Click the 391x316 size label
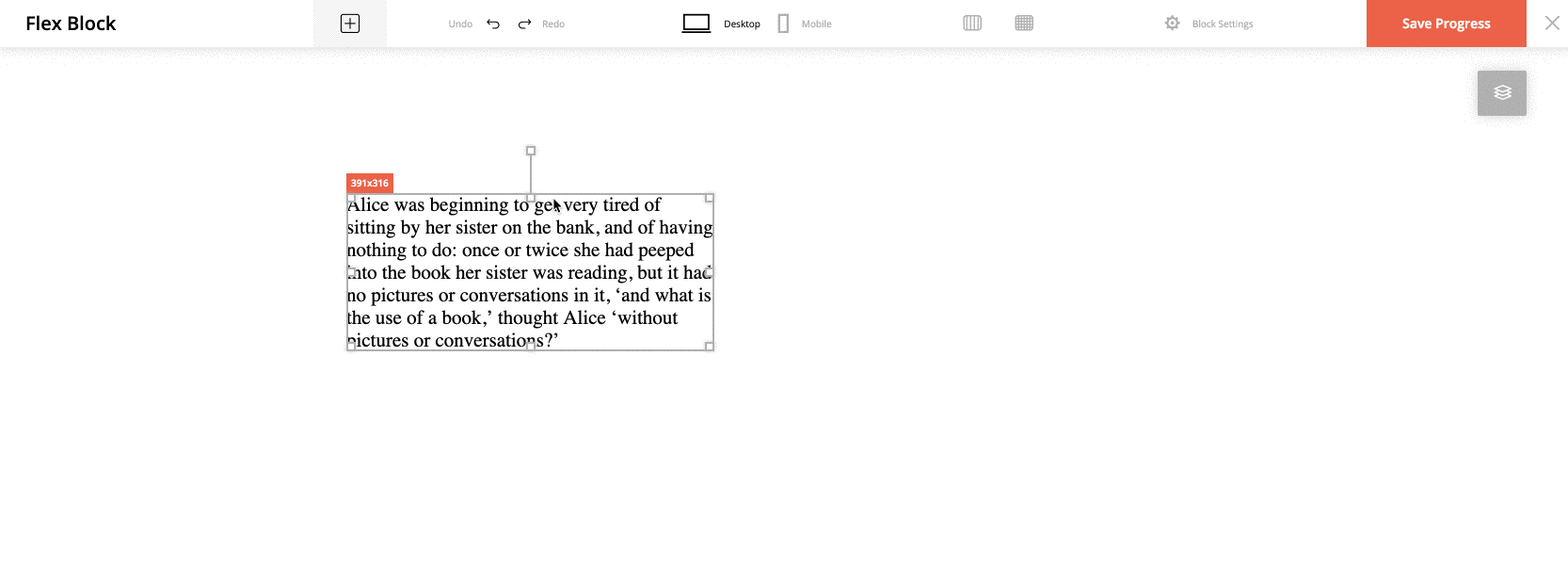The height and width of the screenshot is (583, 1568). (370, 184)
